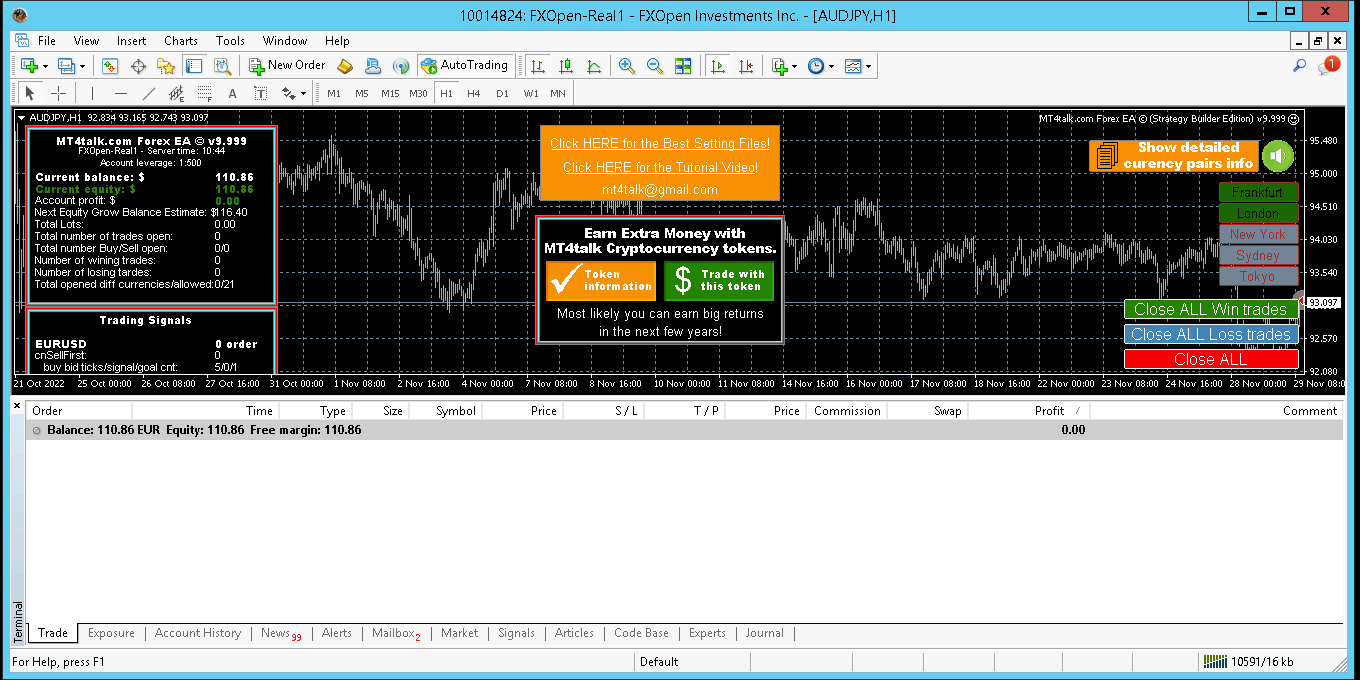
Task: Open the chat notification bubble with badge
Action: [1328, 66]
